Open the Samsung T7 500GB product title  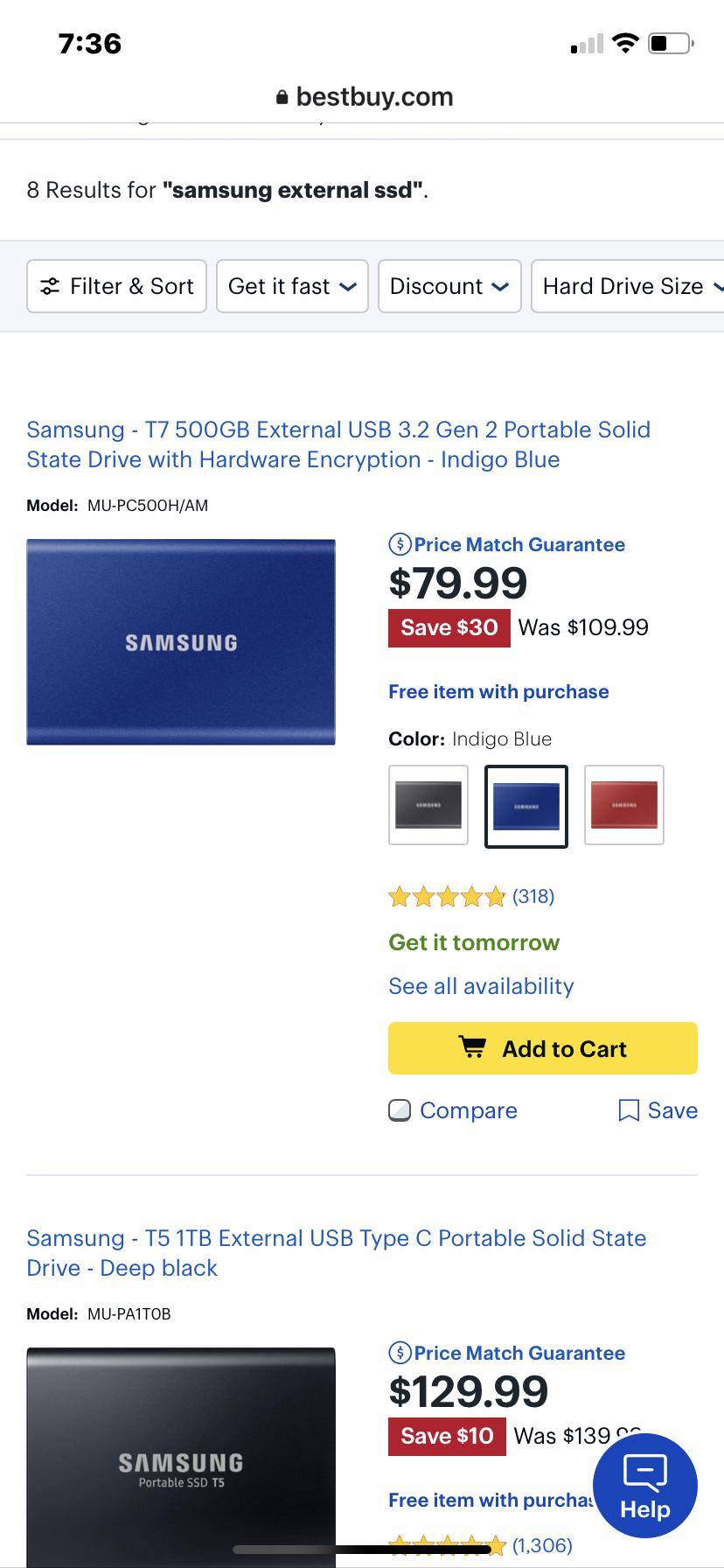[x=338, y=444]
